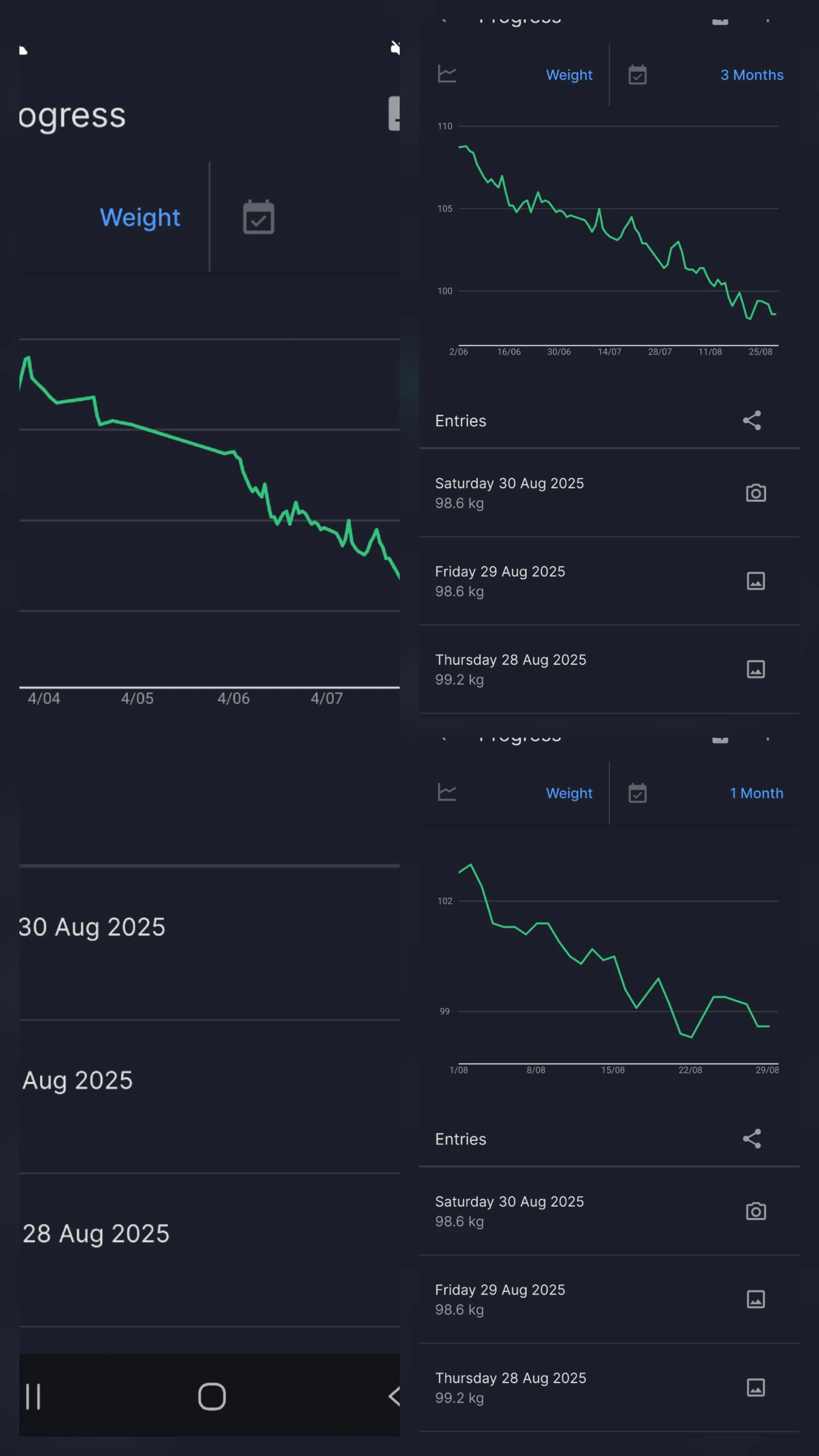
Task: Open the 3 Months time range selector
Action: [x=751, y=75]
